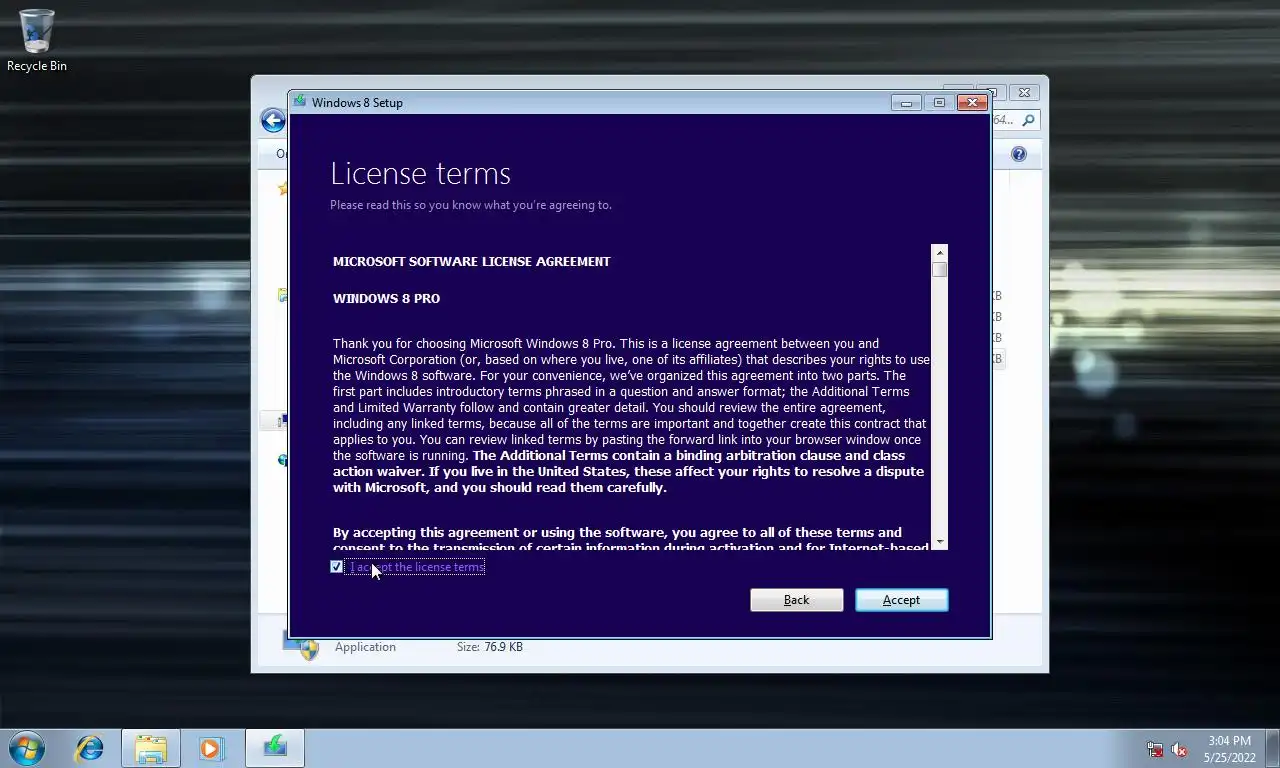Click the "Size: 76.9 KB" detail in Explorer
The width and height of the screenshot is (1280, 768).
(x=489, y=647)
